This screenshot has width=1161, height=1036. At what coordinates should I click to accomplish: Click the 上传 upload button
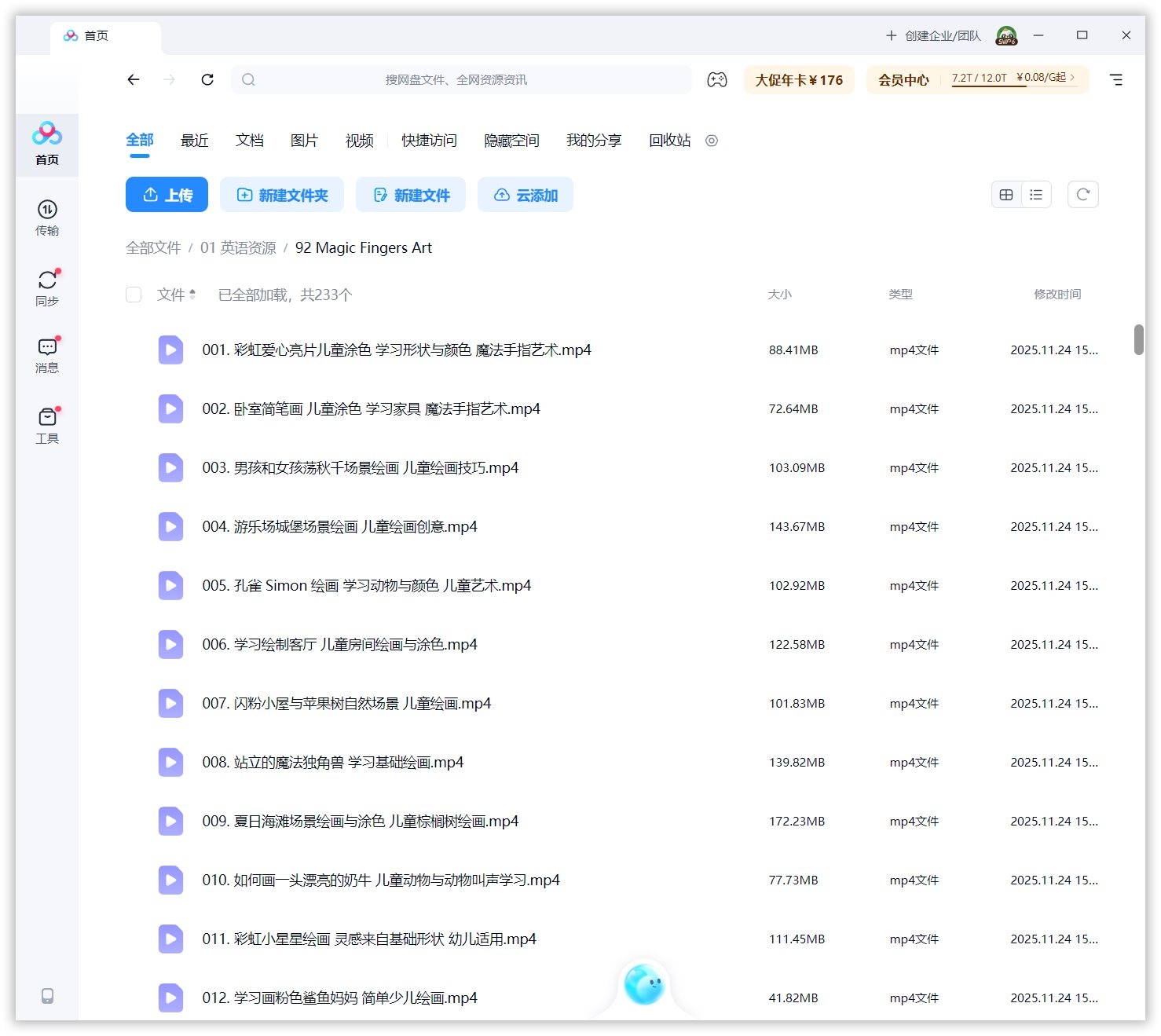(167, 195)
